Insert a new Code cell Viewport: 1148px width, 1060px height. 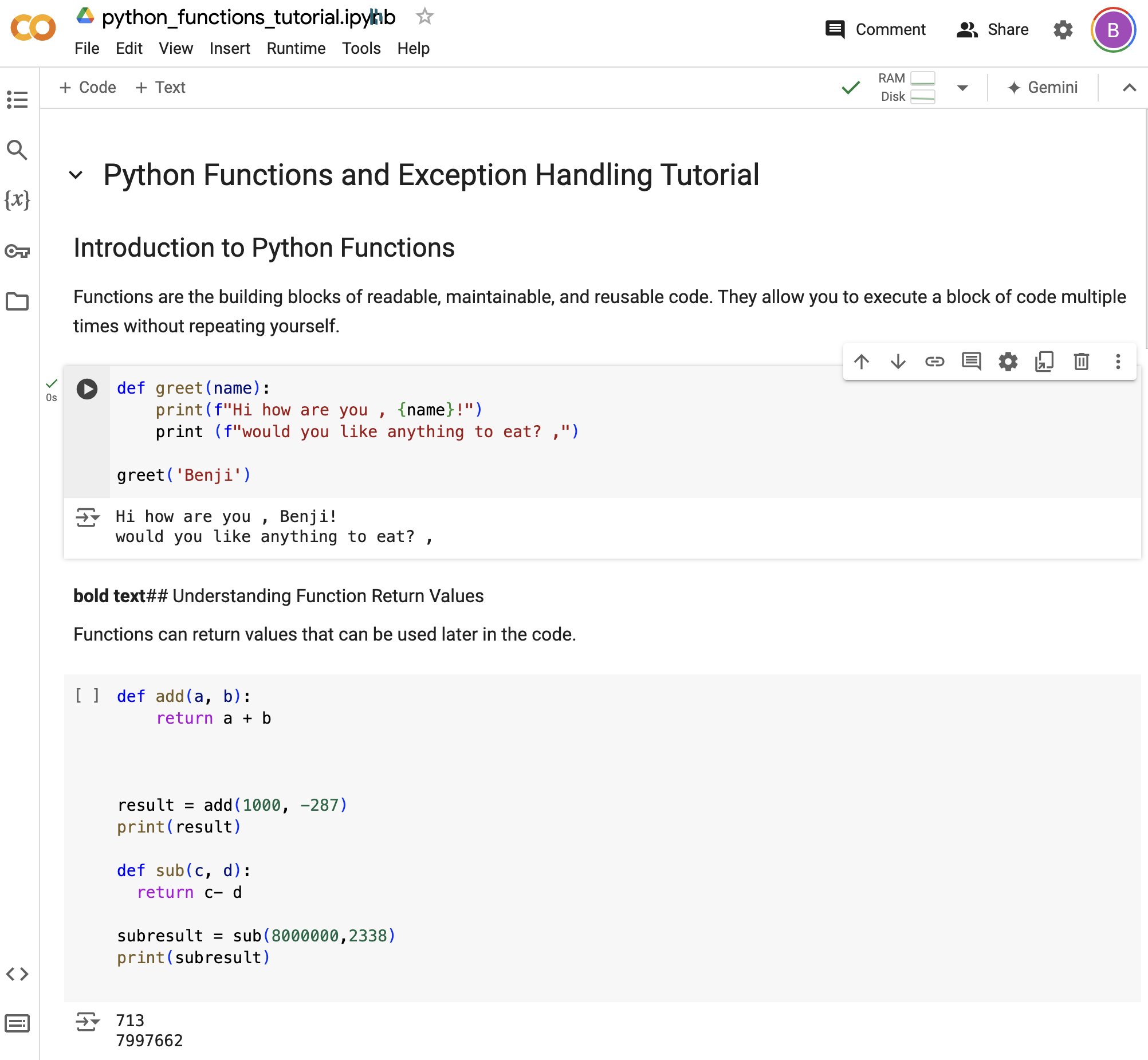coord(87,87)
